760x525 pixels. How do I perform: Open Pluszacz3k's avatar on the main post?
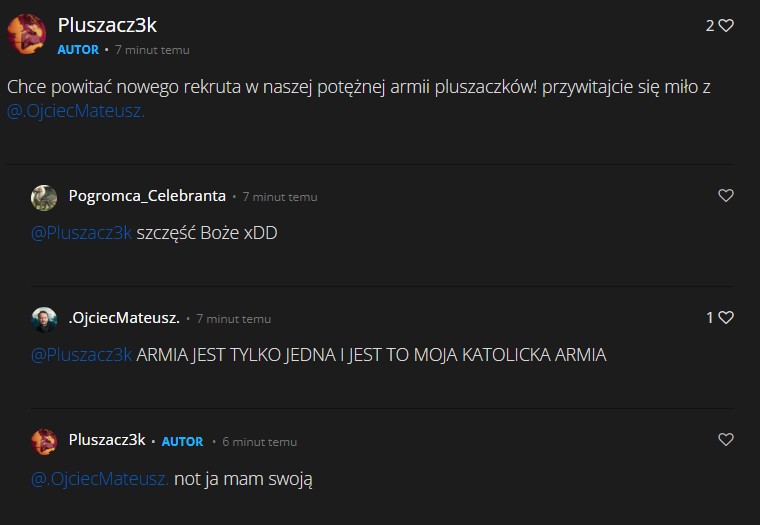pos(27,34)
